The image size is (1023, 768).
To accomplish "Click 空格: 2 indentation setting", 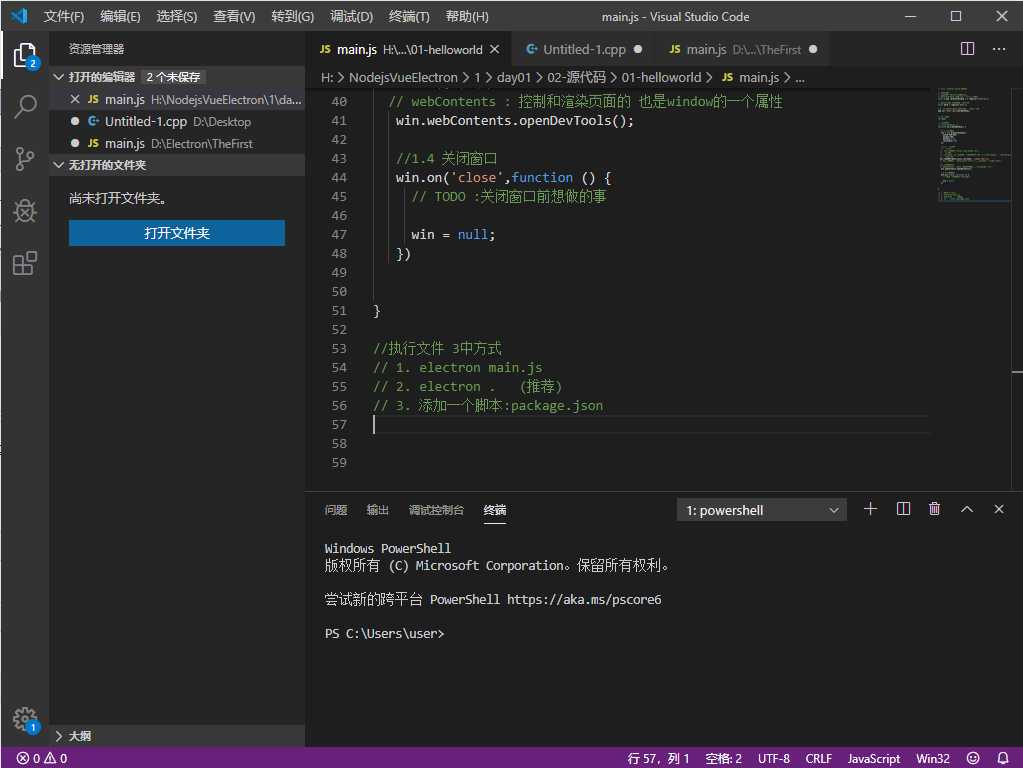I will (723, 758).
